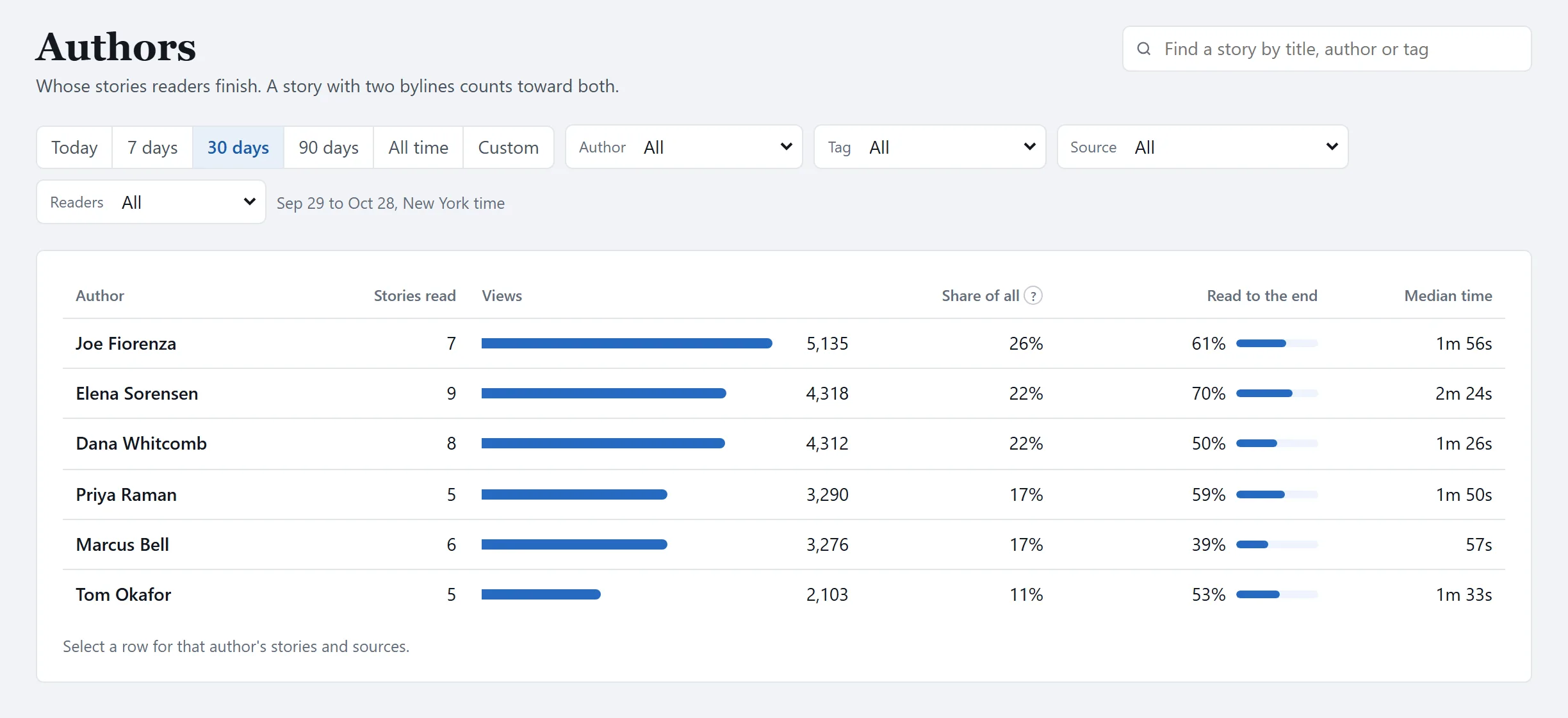
Task: Click the 26% share value
Action: tap(1026, 344)
